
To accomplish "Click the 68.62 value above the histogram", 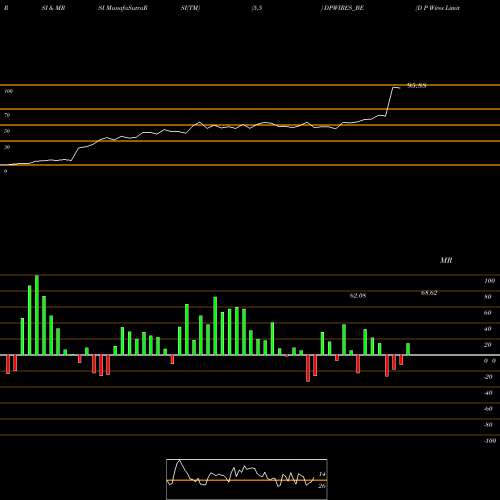I will click(x=429, y=293).
